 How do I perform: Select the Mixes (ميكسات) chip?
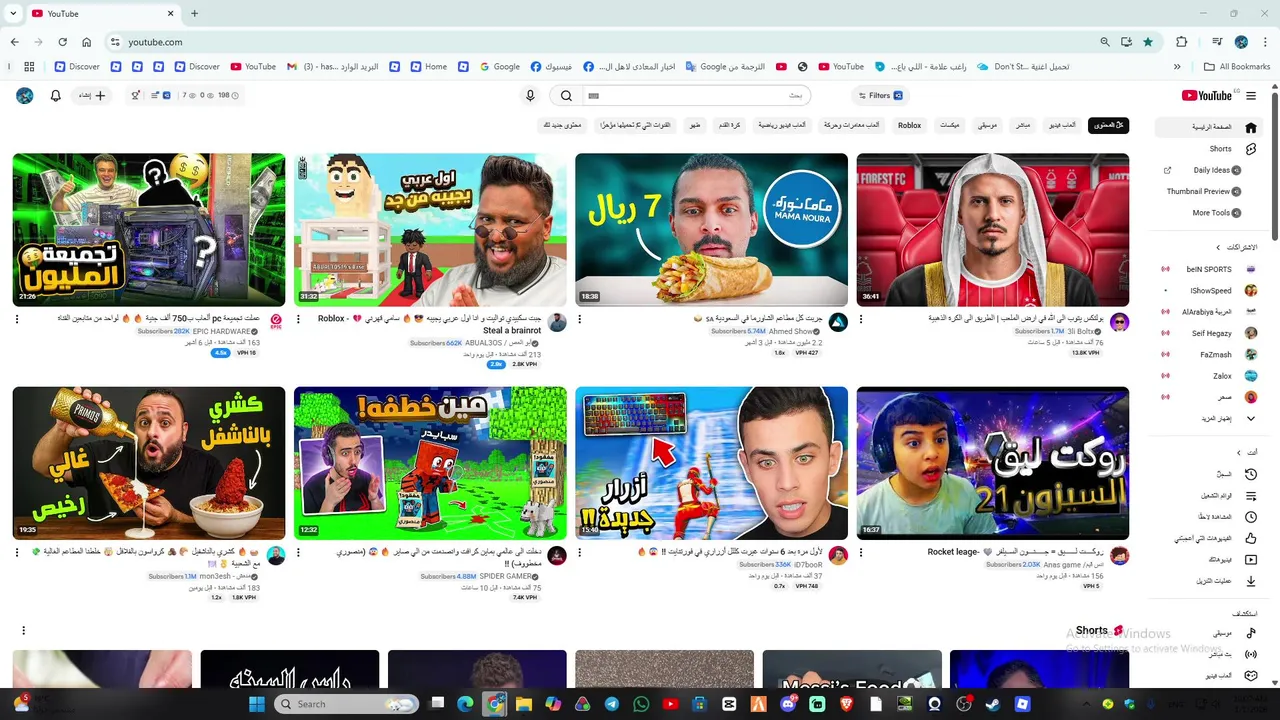pyautogui.click(x=950, y=125)
